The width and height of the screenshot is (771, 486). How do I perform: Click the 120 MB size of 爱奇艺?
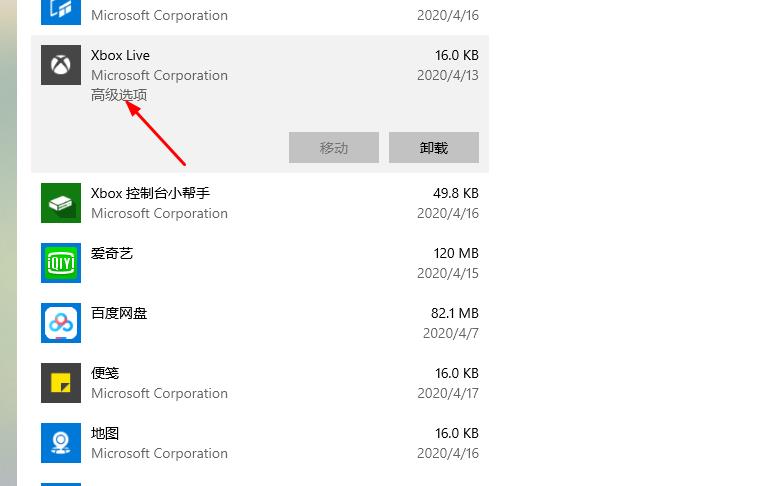[x=455, y=253]
